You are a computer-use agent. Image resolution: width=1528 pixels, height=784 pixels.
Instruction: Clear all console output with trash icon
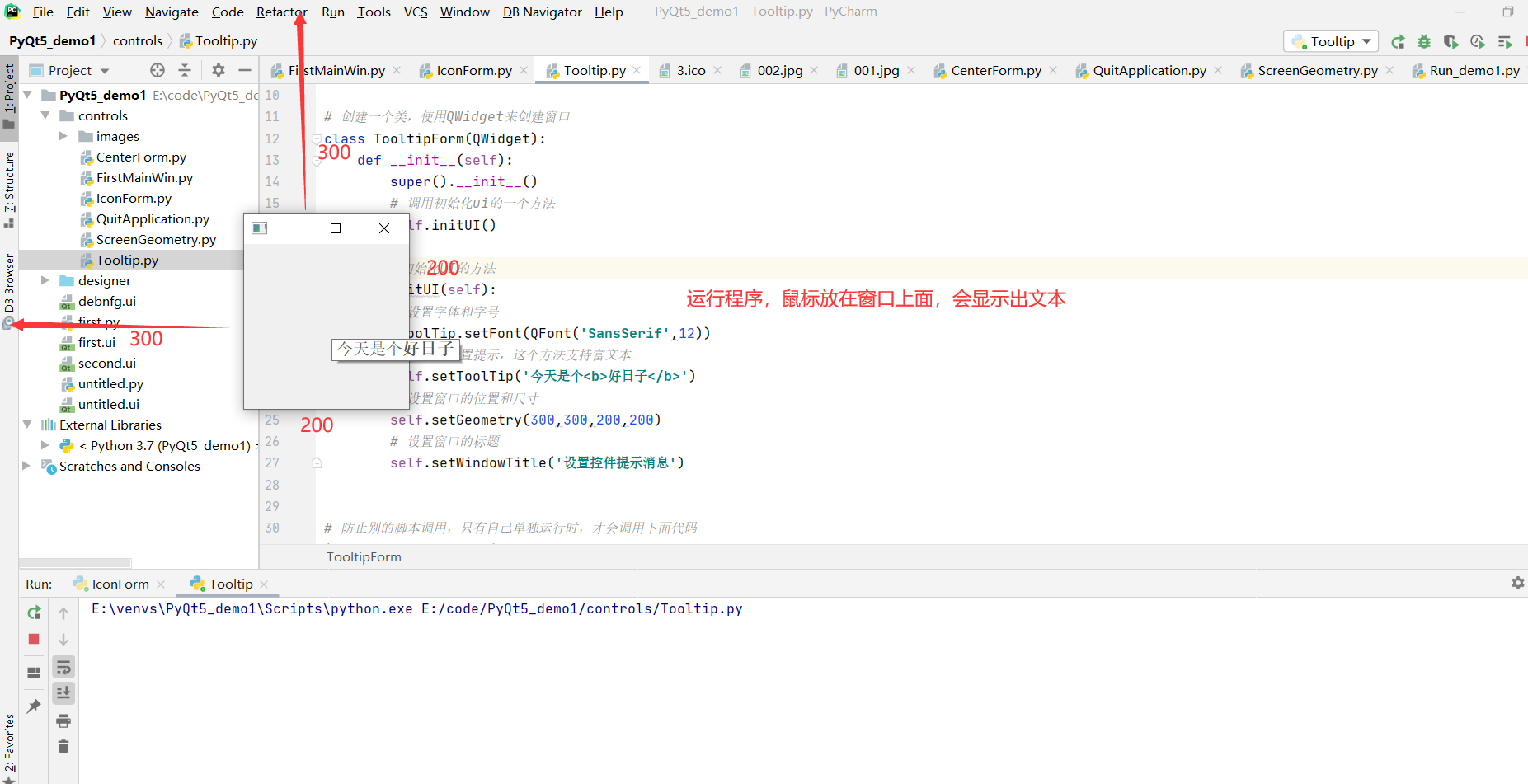[63, 747]
